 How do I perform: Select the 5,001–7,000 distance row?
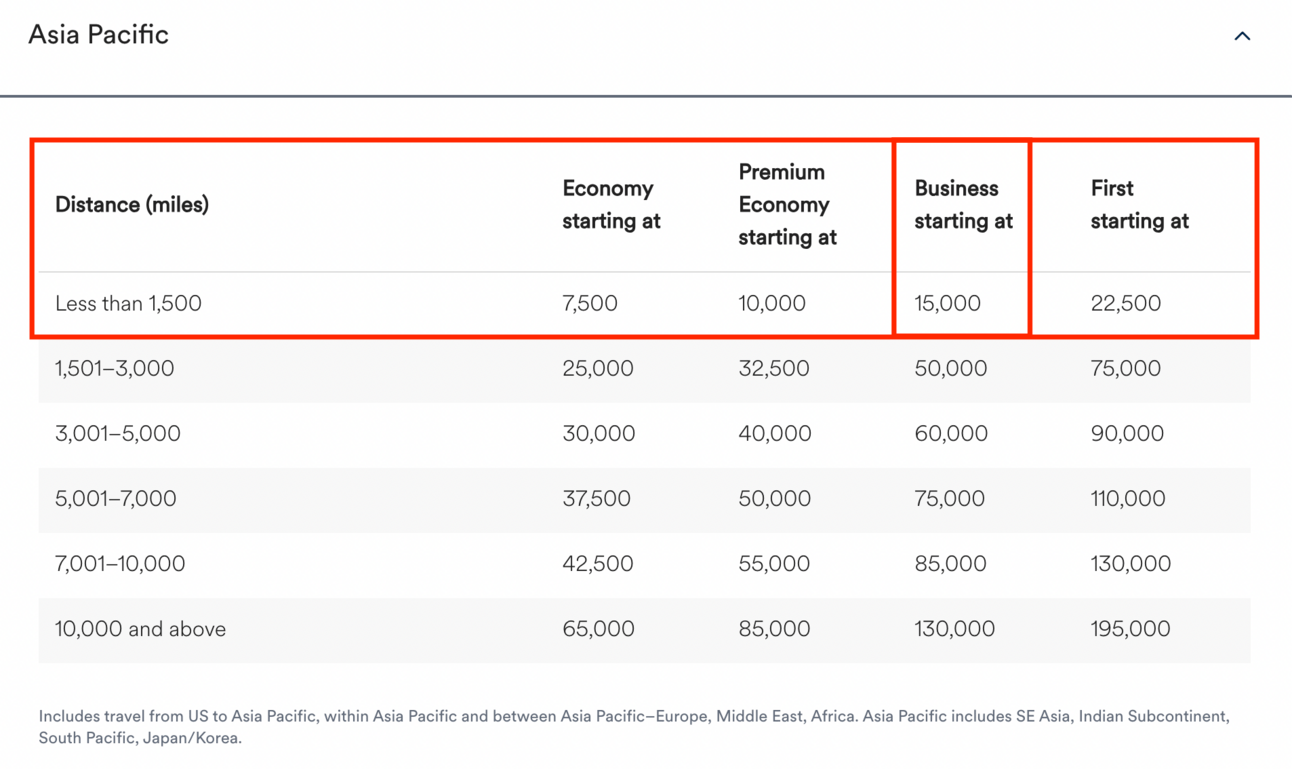click(x=644, y=498)
